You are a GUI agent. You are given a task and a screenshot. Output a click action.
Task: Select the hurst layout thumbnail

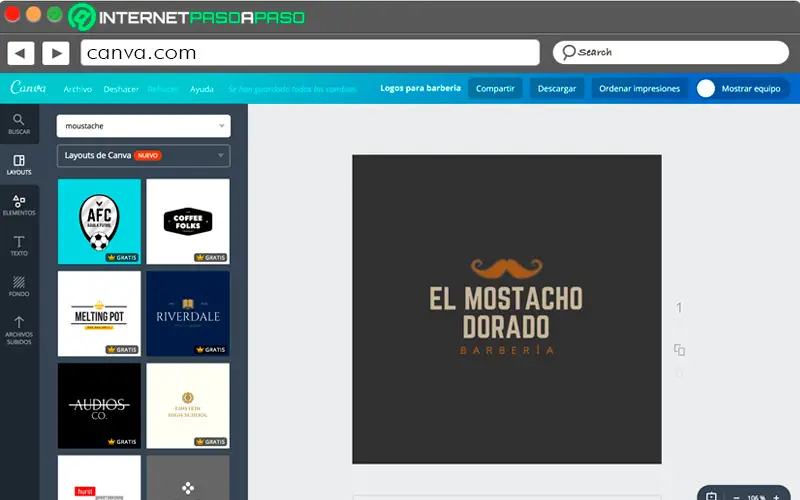(x=99, y=478)
